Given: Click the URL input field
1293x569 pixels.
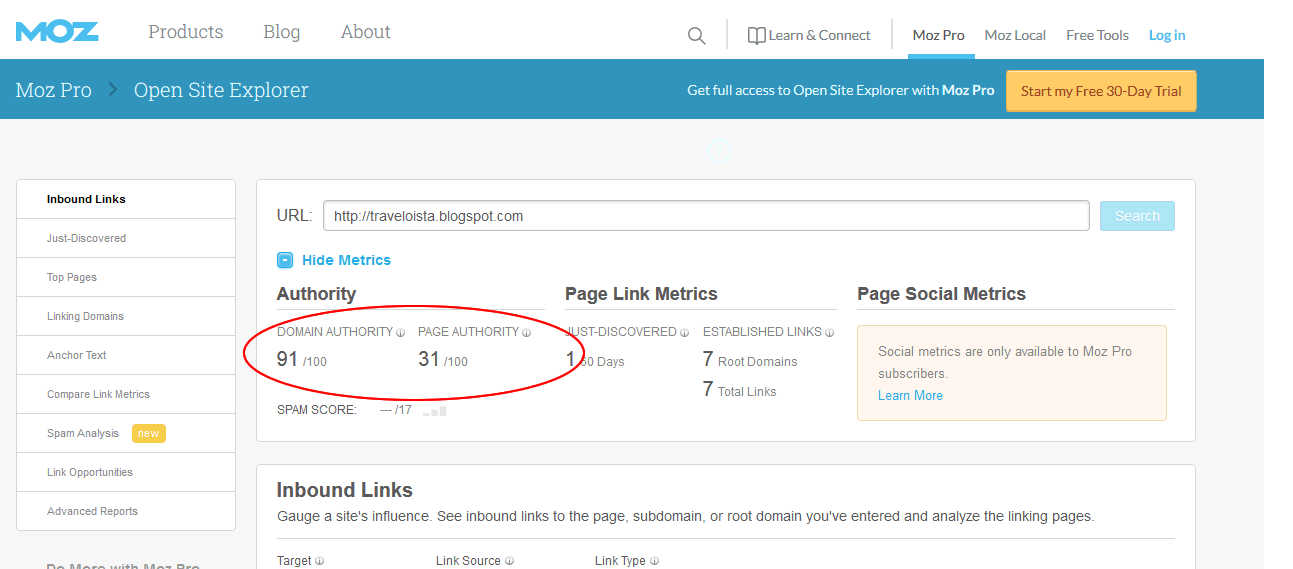Looking at the screenshot, I should 705,216.
